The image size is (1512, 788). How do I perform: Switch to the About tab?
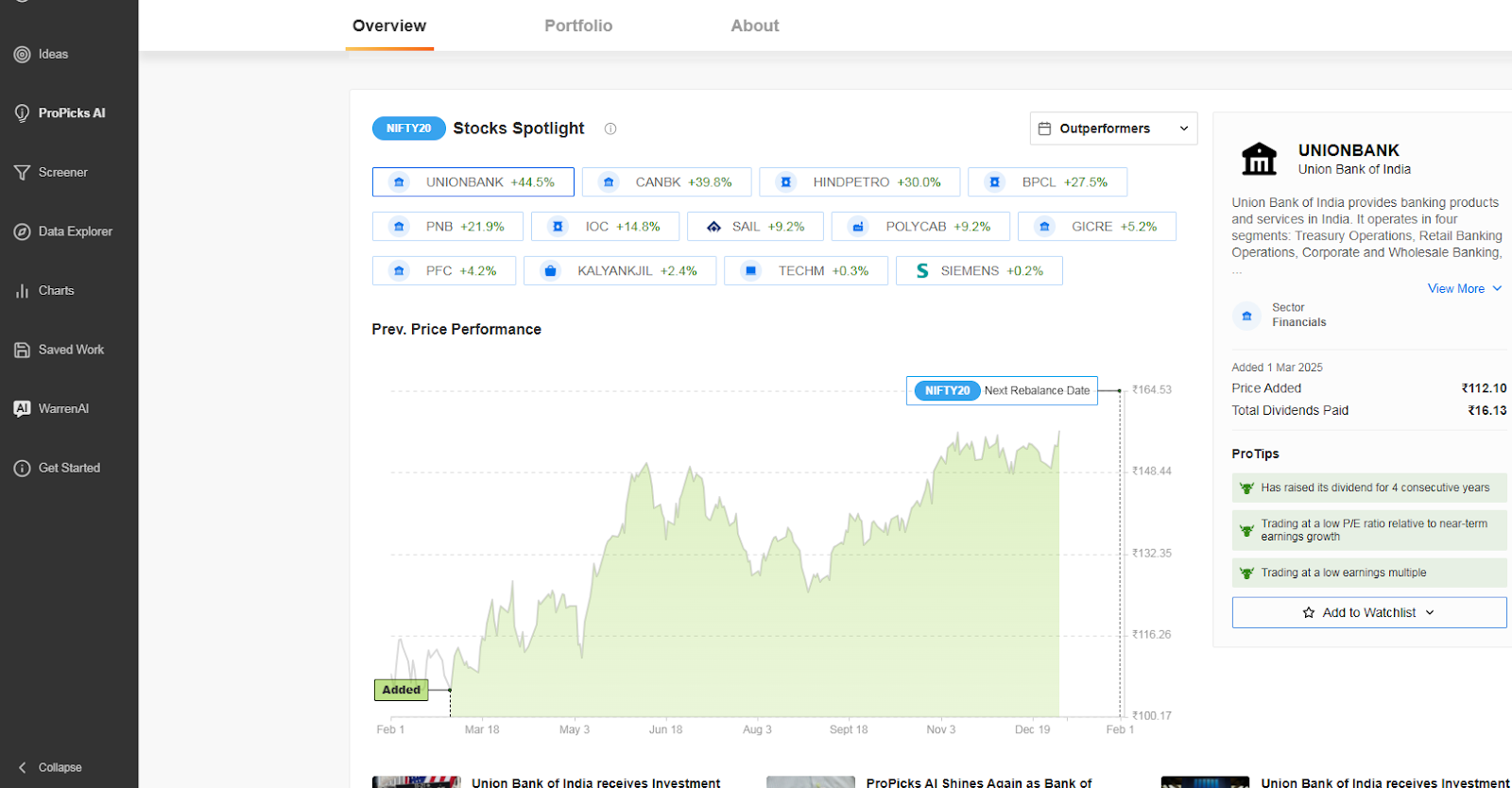pos(754,26)
